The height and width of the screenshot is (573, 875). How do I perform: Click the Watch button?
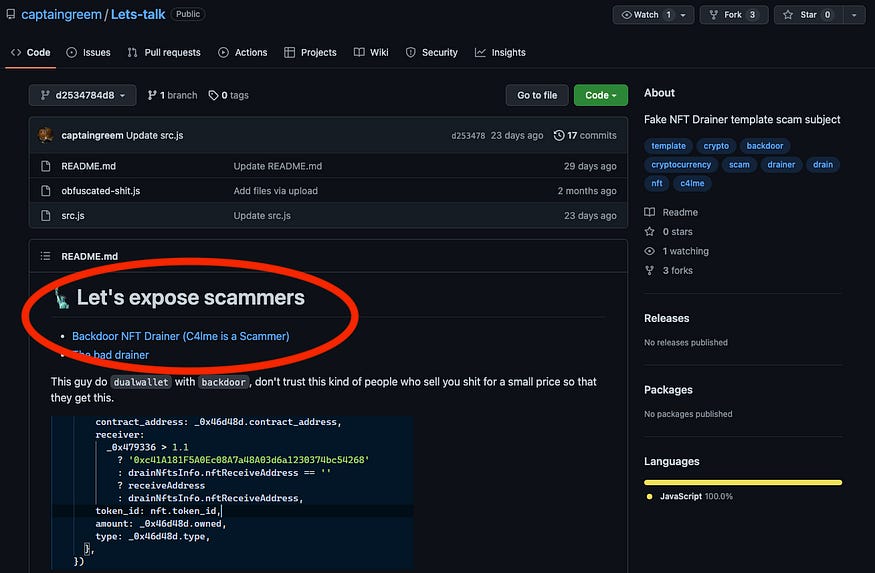pos(647,15)
